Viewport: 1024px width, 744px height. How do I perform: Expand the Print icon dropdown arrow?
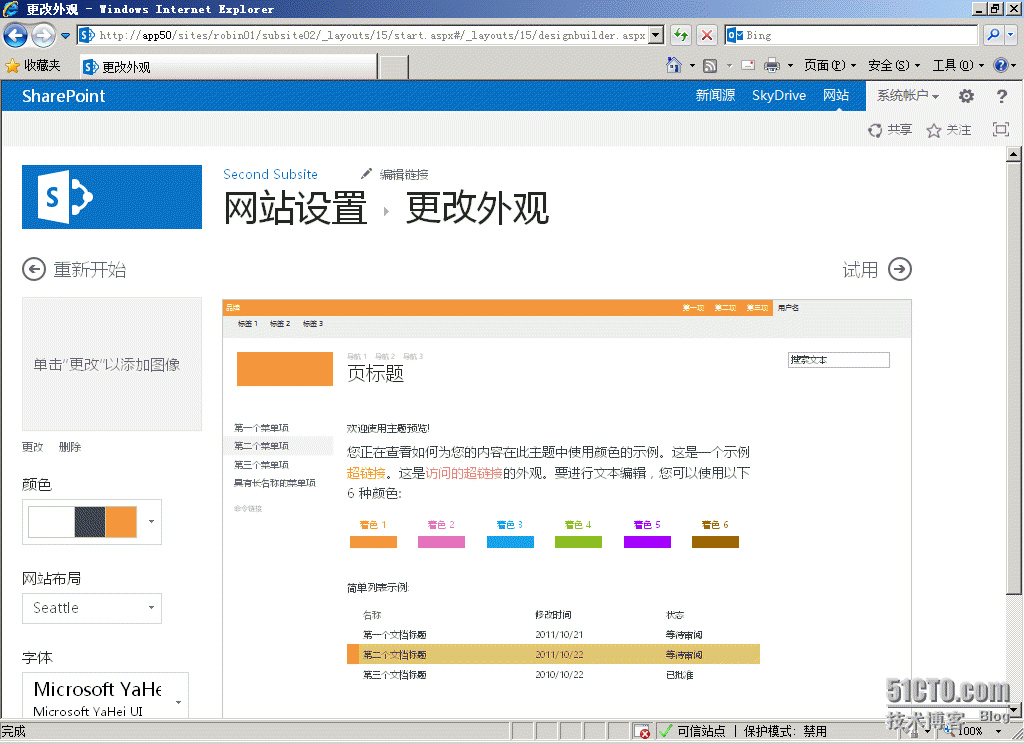point(790,66)
